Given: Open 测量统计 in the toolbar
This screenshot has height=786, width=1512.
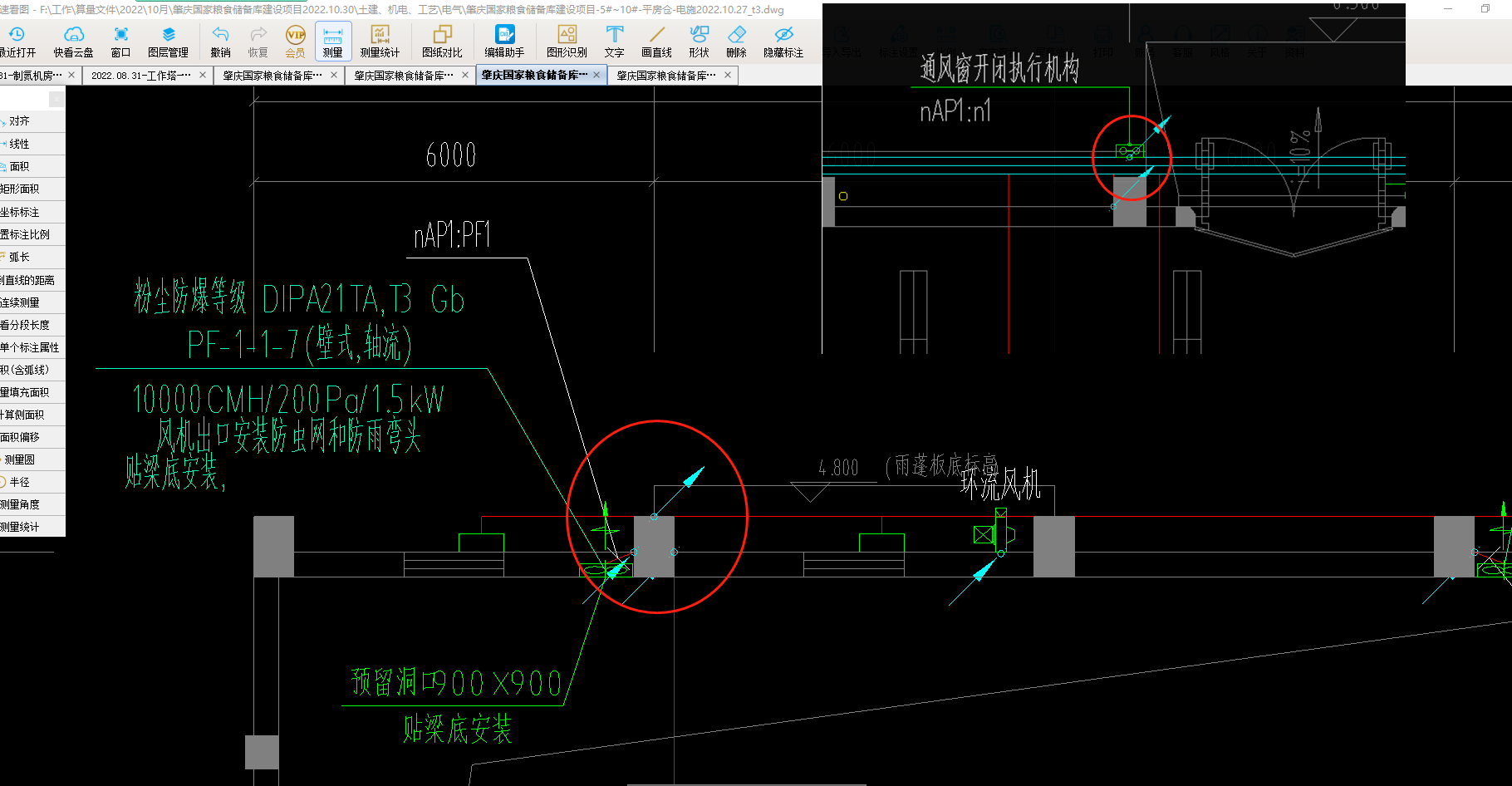Looking at the screenshot, I should pyautogui.click(x=380, y=42).
